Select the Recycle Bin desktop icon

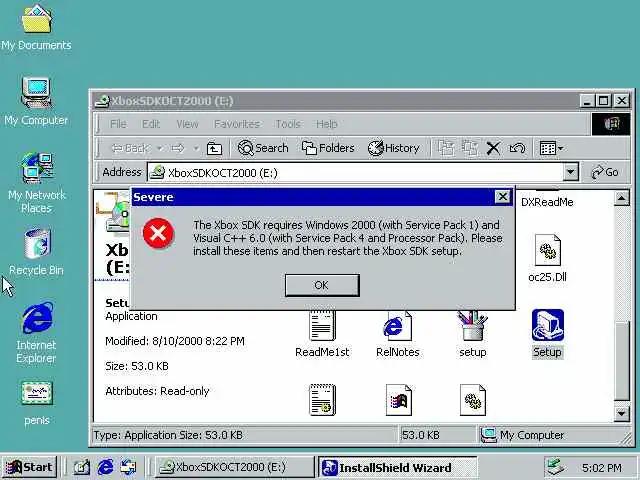coord(36,252)
